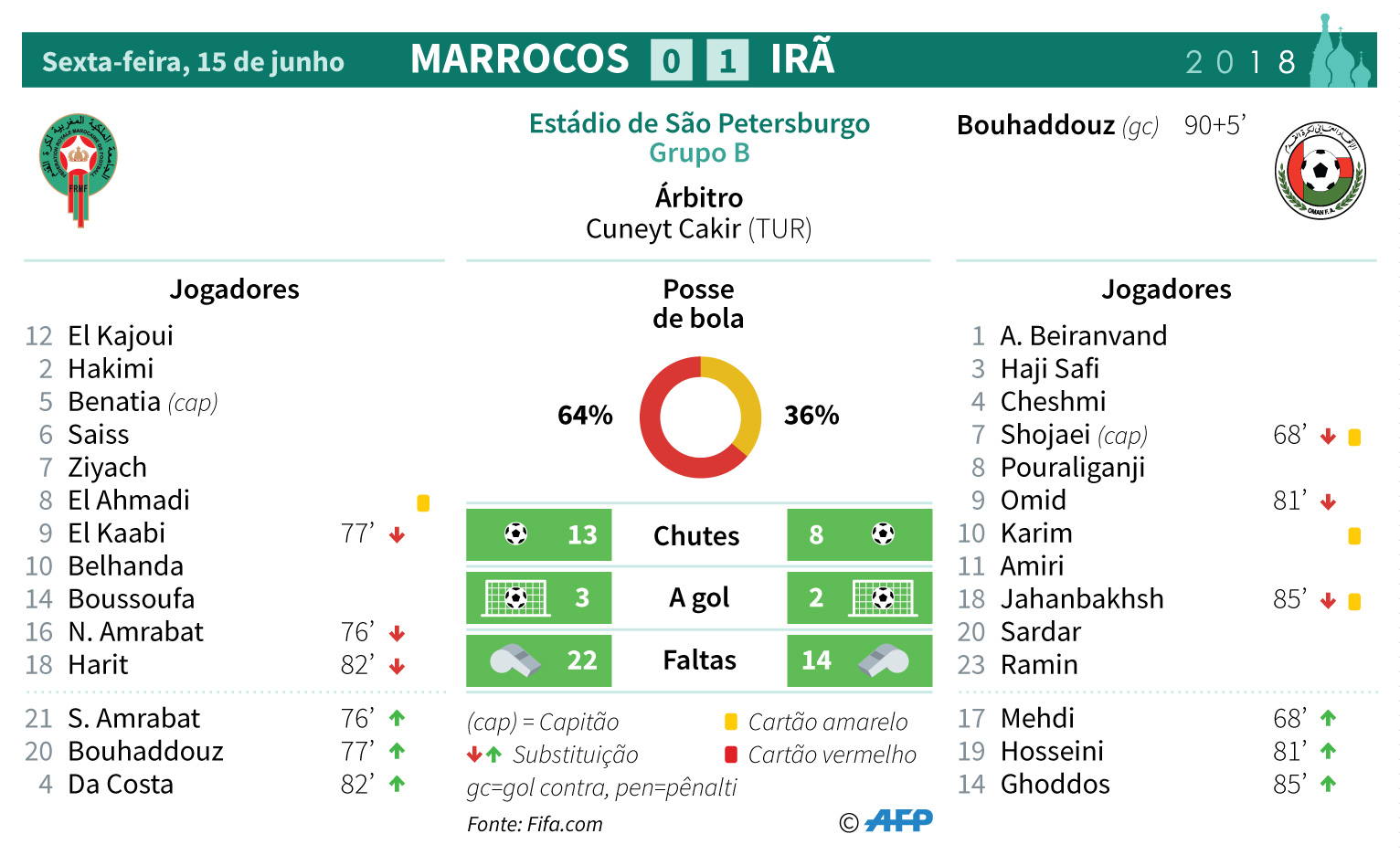Click the green arrow beside Bouhaddouz's 77'
Screen dimensions: 1400x855
(x=397, y=751)
